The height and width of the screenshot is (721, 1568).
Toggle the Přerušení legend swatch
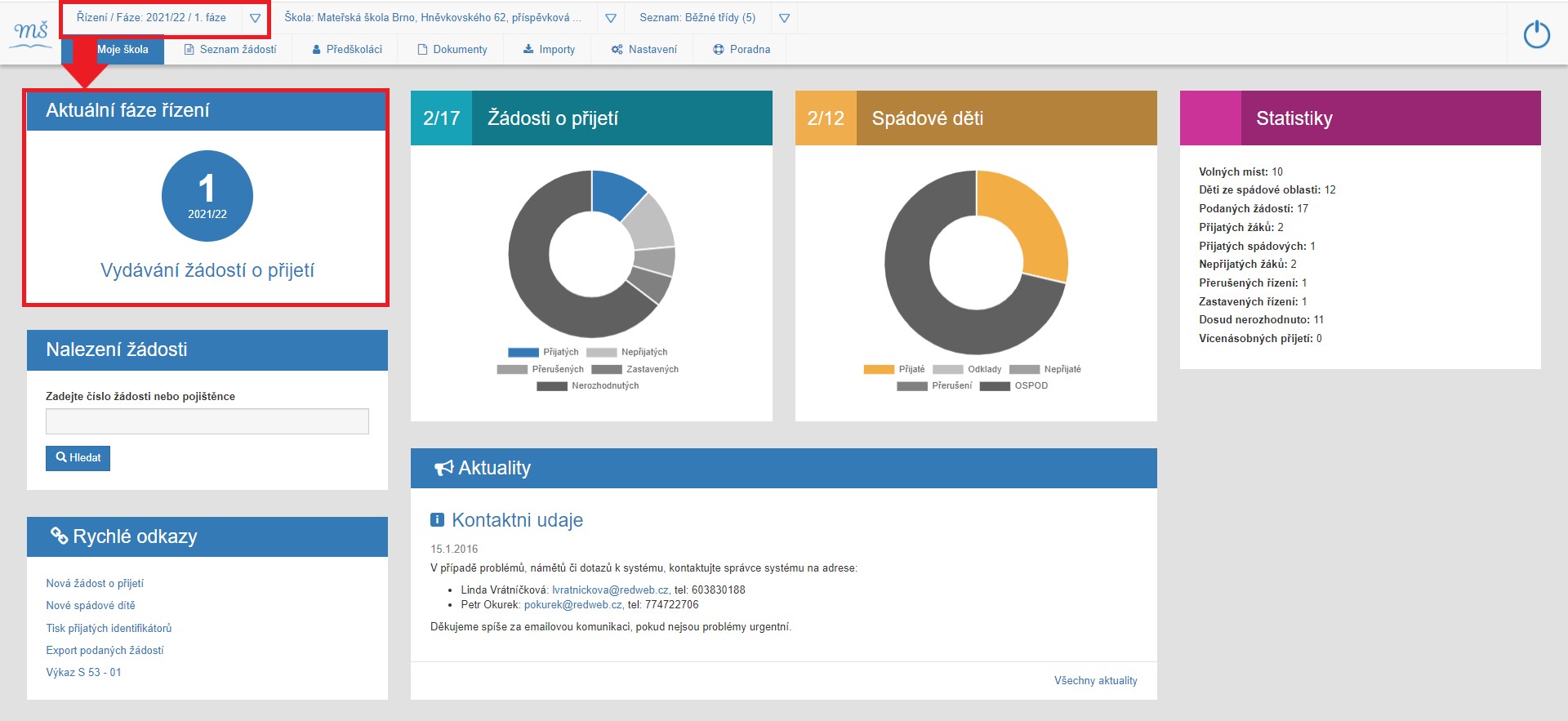click(x=912, y=386)
